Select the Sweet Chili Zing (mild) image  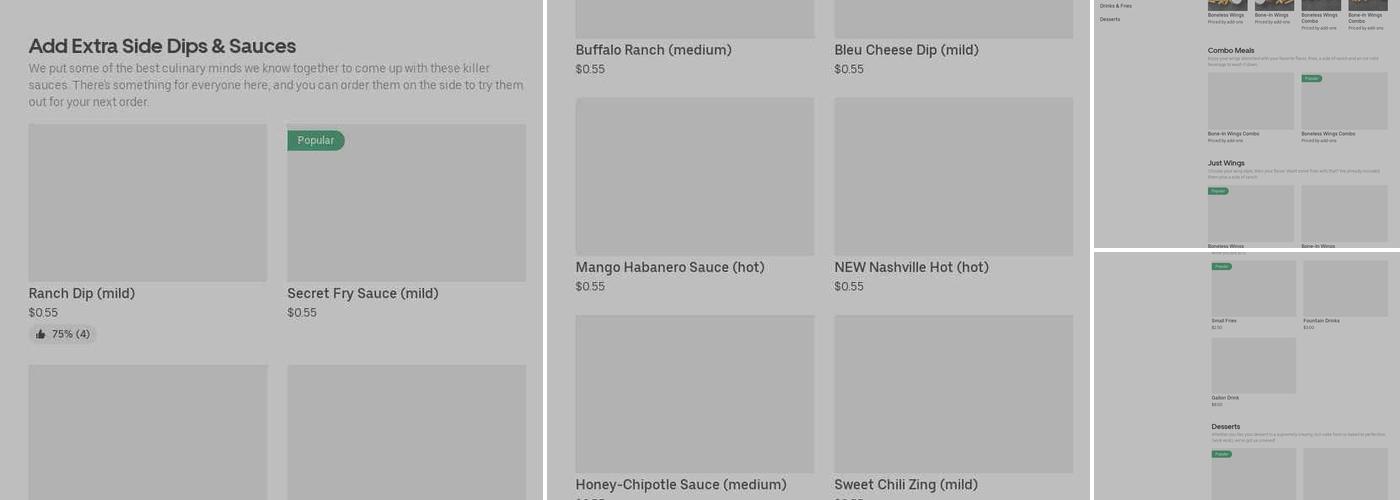[953, 394]
